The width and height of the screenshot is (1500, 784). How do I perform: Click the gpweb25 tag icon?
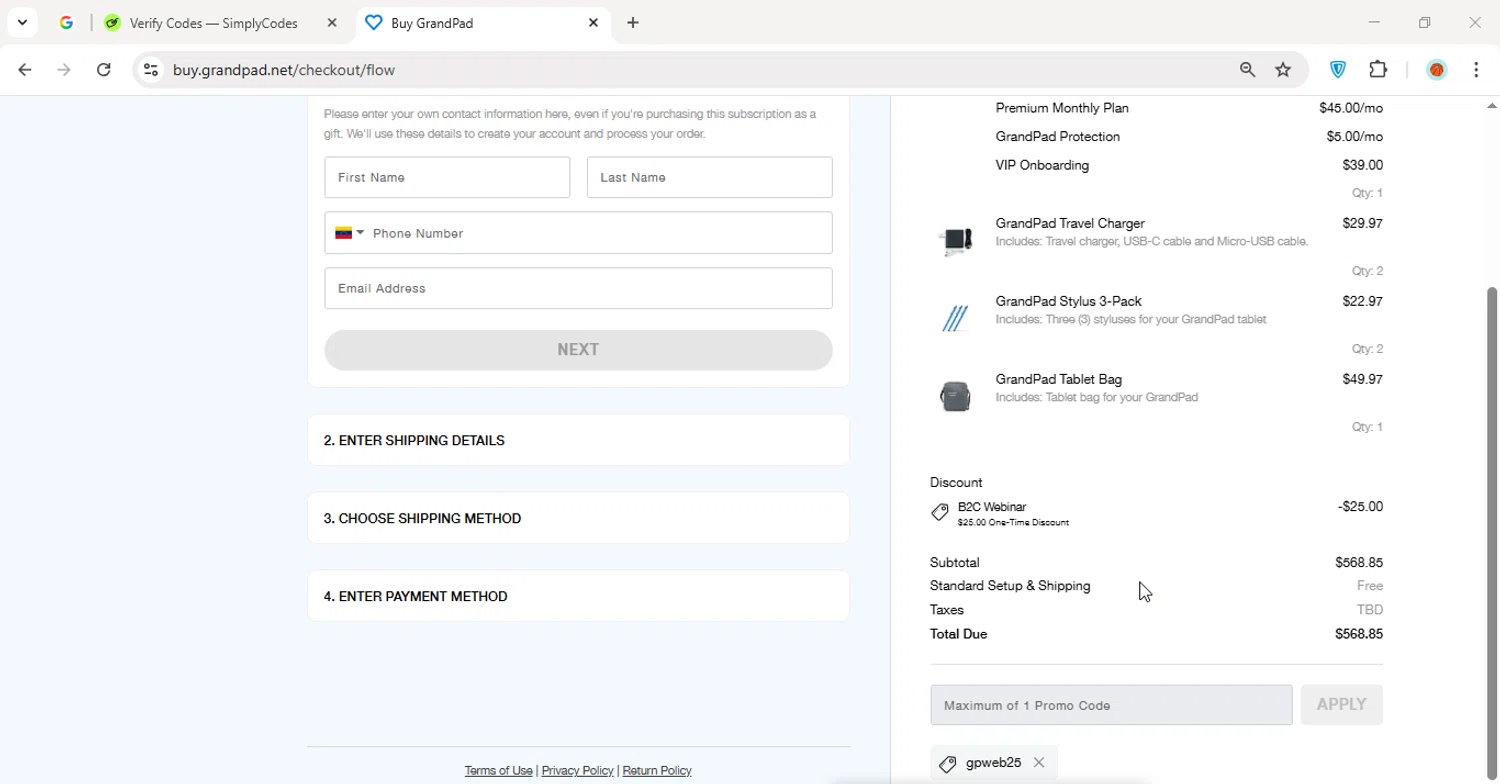(947, 764)
